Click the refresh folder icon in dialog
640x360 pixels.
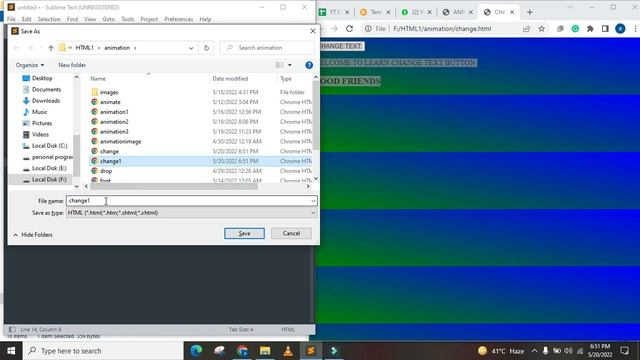click(206, 48)
